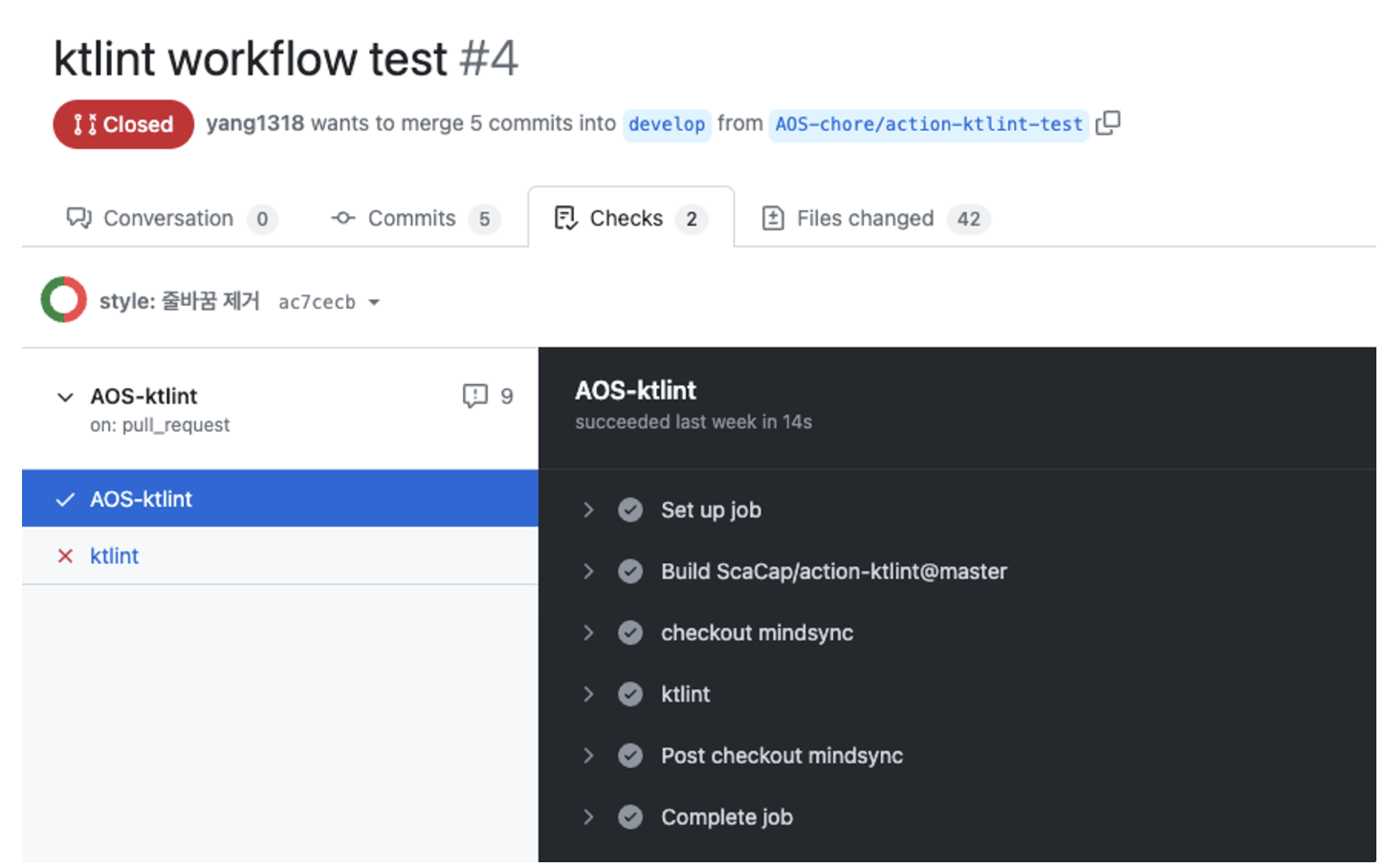
Task: Click the success icon for Complete job
Action: [x=630, y=817]
